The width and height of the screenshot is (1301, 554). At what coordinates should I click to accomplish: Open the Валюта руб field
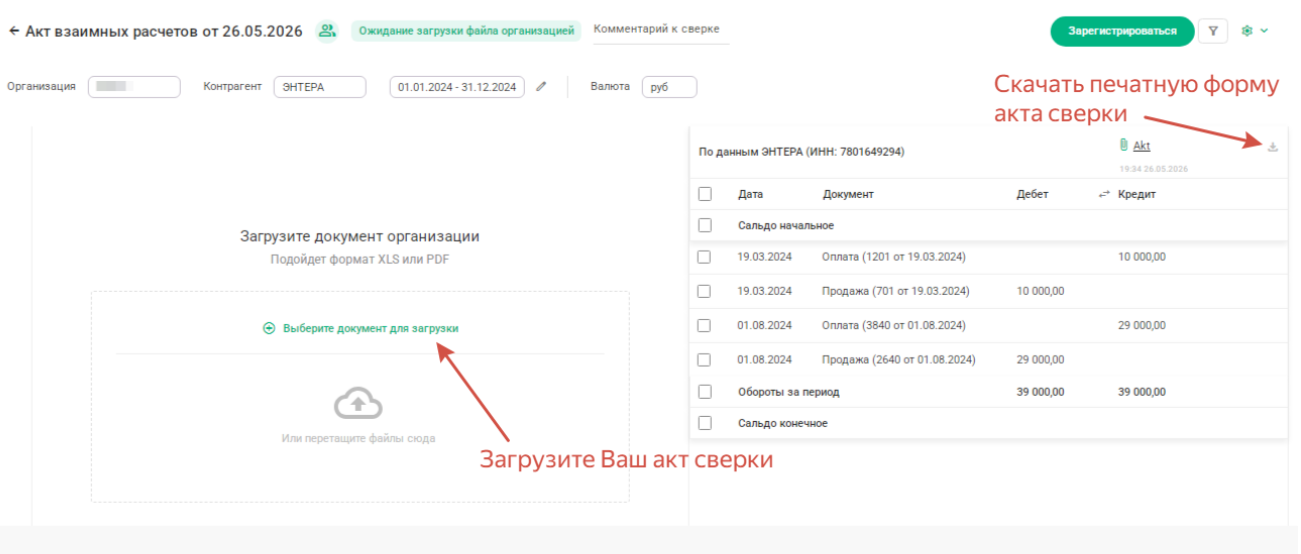(x=669, y=87)
